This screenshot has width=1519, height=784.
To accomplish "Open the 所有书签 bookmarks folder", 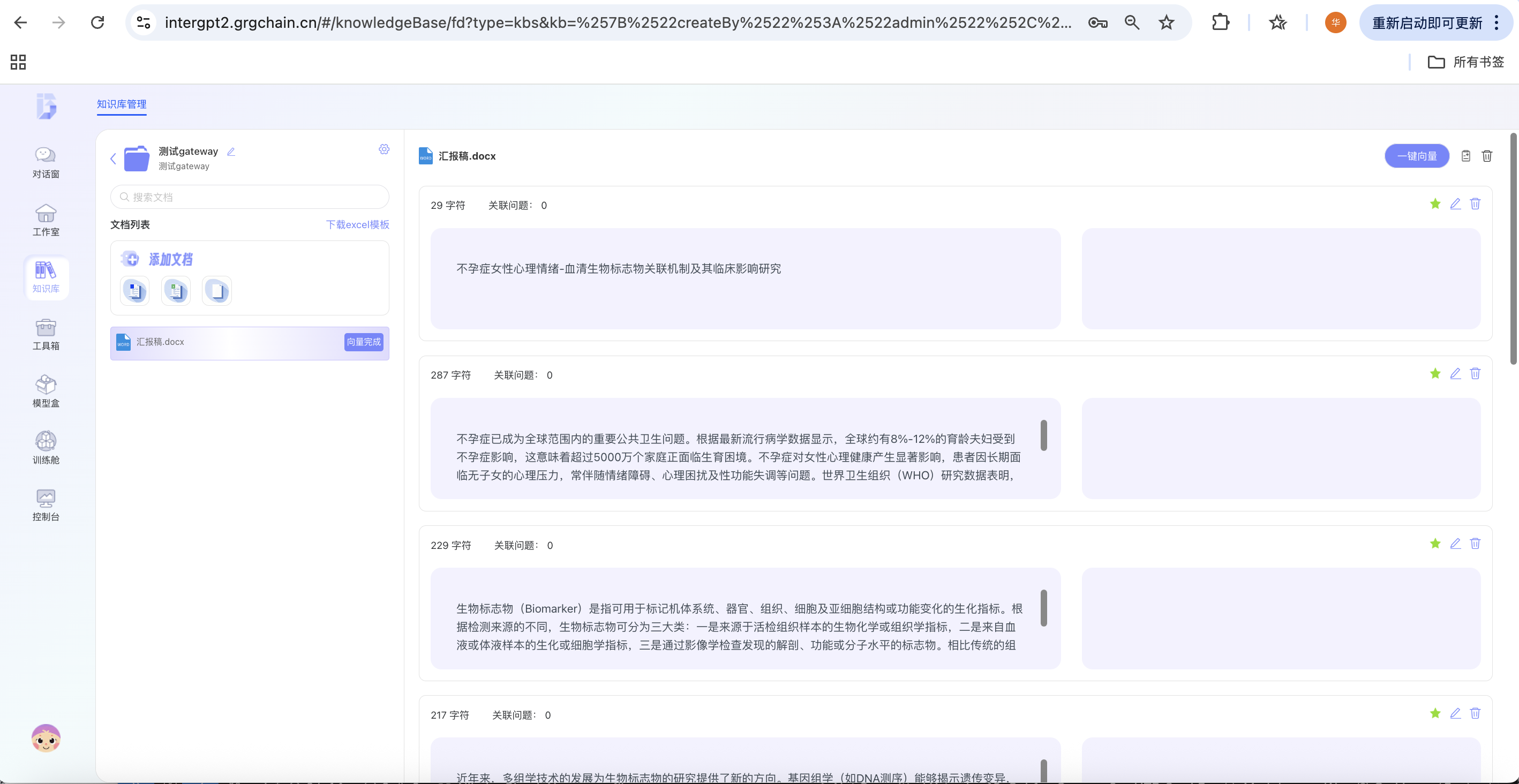I will pos(1466,62).
